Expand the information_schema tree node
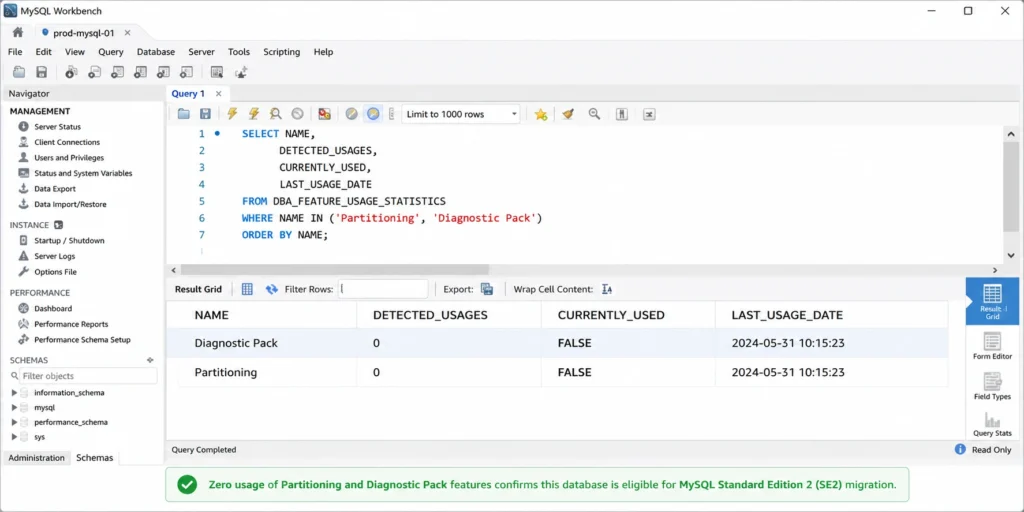 14,392
